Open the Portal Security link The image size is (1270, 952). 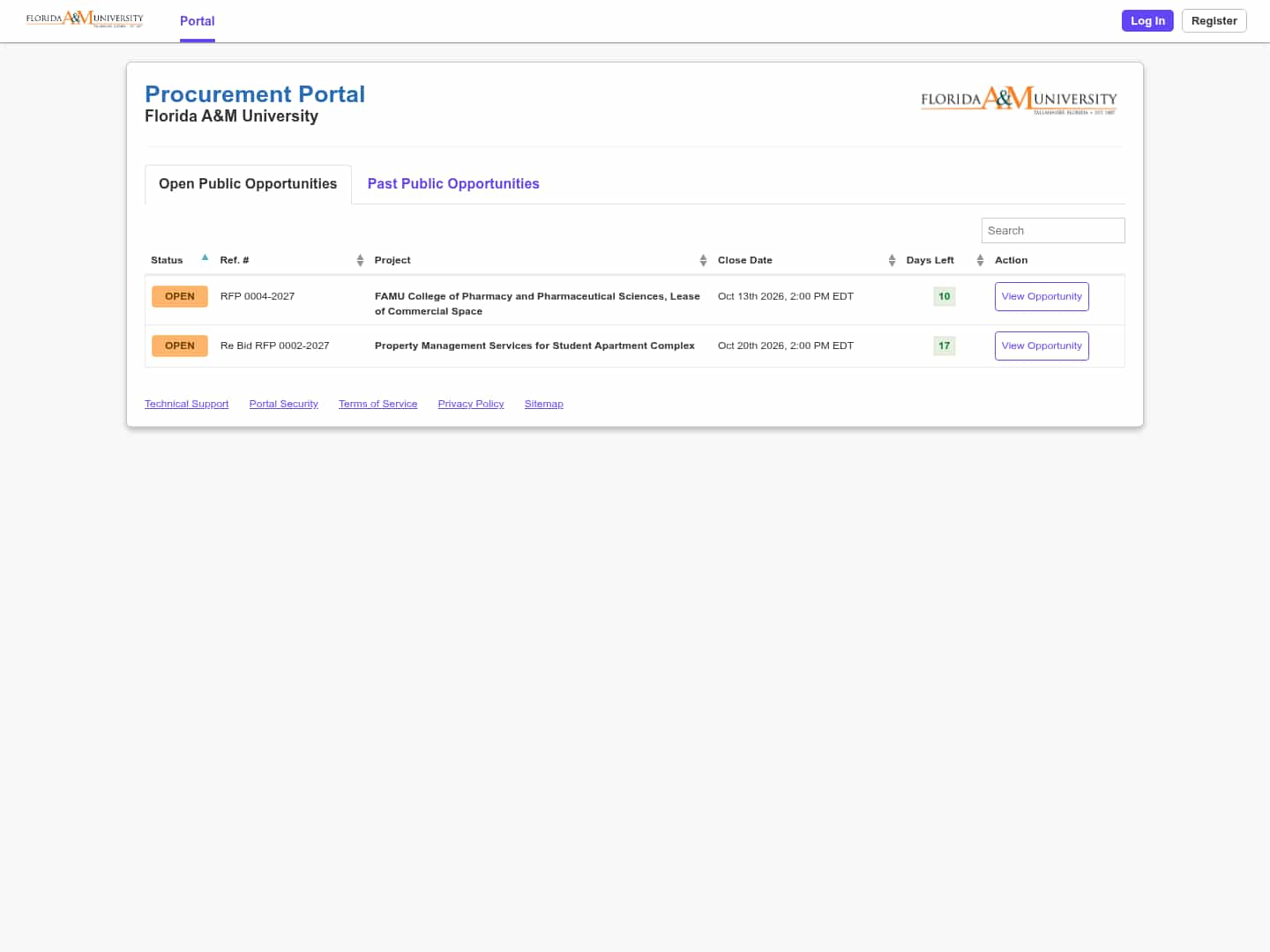click(x=284, y=405)
